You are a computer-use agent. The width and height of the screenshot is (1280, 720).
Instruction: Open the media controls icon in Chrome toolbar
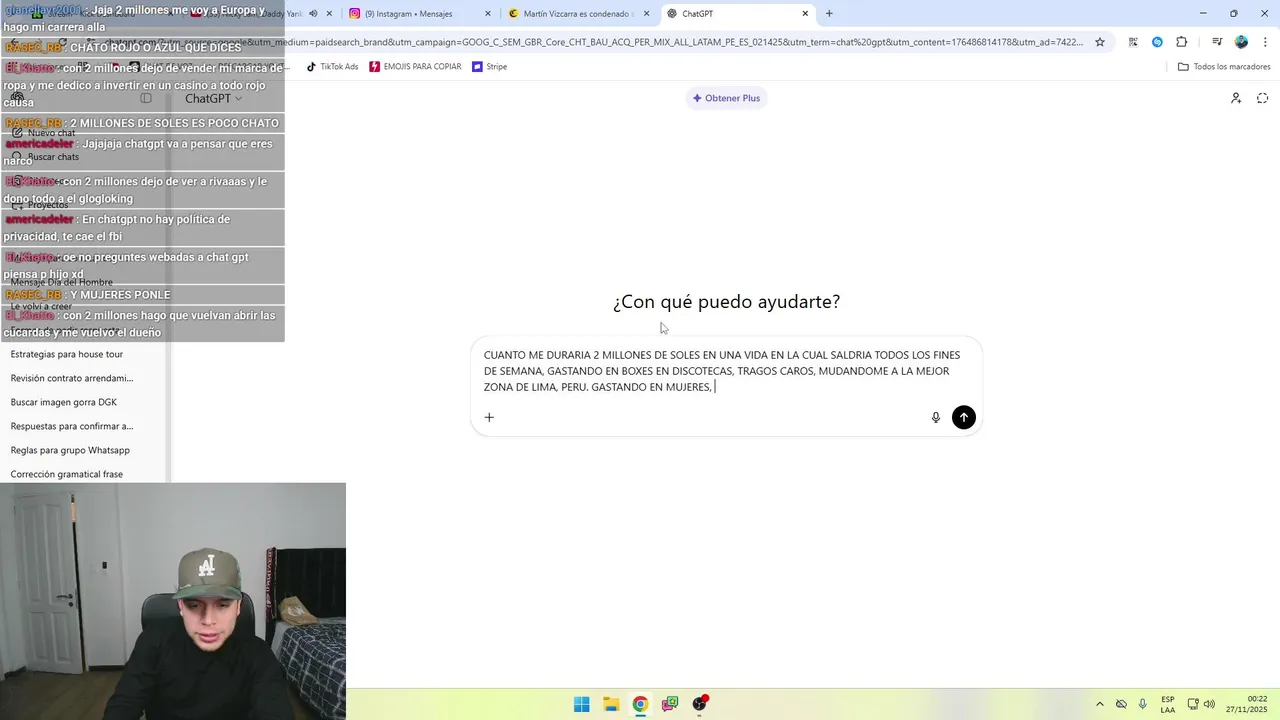[x=1217, y=42]
